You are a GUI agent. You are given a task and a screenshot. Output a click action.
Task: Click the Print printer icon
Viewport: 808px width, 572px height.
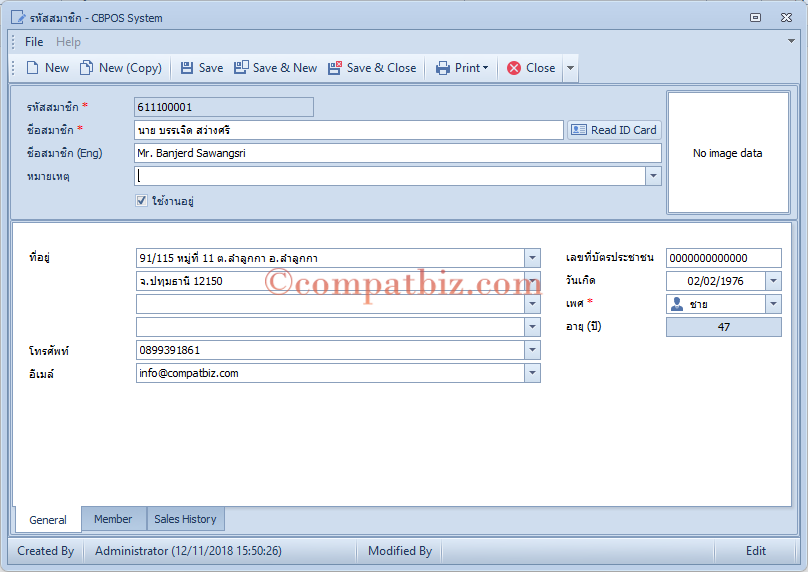pos(443,68)
